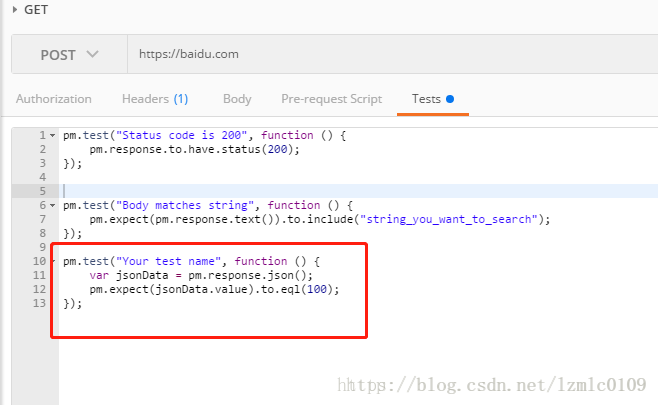Expand the GET request triangle
This screenshot has width=658, height=405.
click(x=15, y=9)
